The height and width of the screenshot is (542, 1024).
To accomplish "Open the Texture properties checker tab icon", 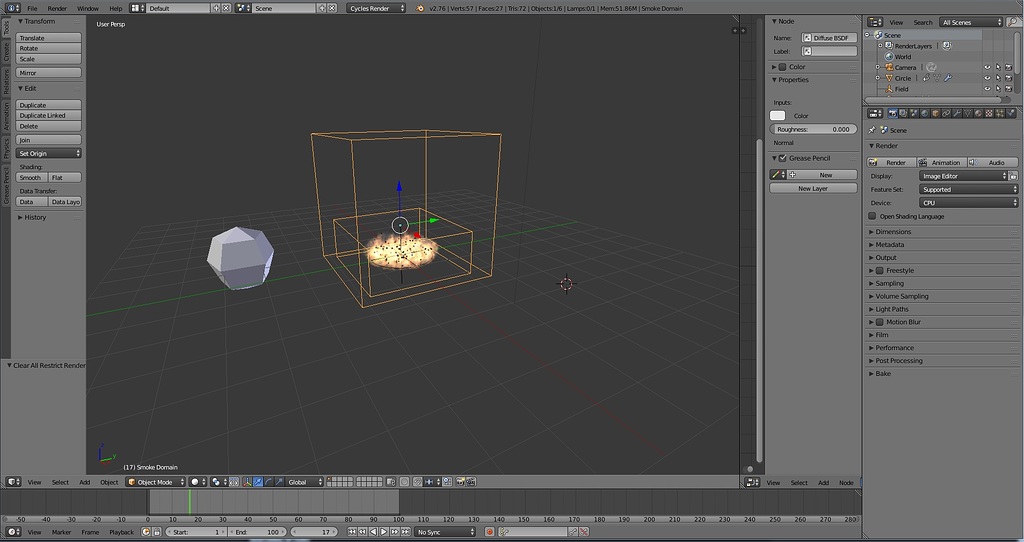I will tap(989, 113).
